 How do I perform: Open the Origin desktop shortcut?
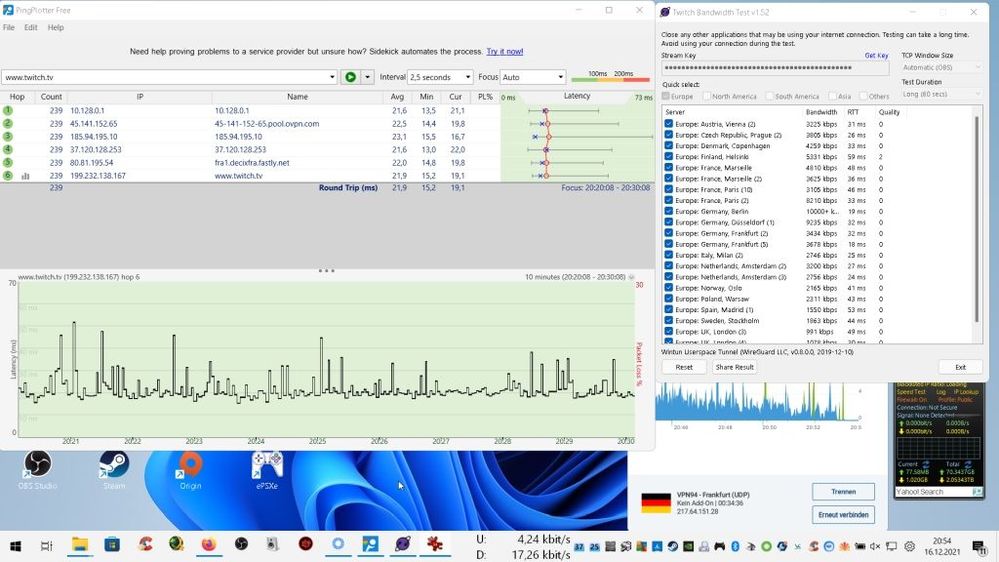click(190, 468)
